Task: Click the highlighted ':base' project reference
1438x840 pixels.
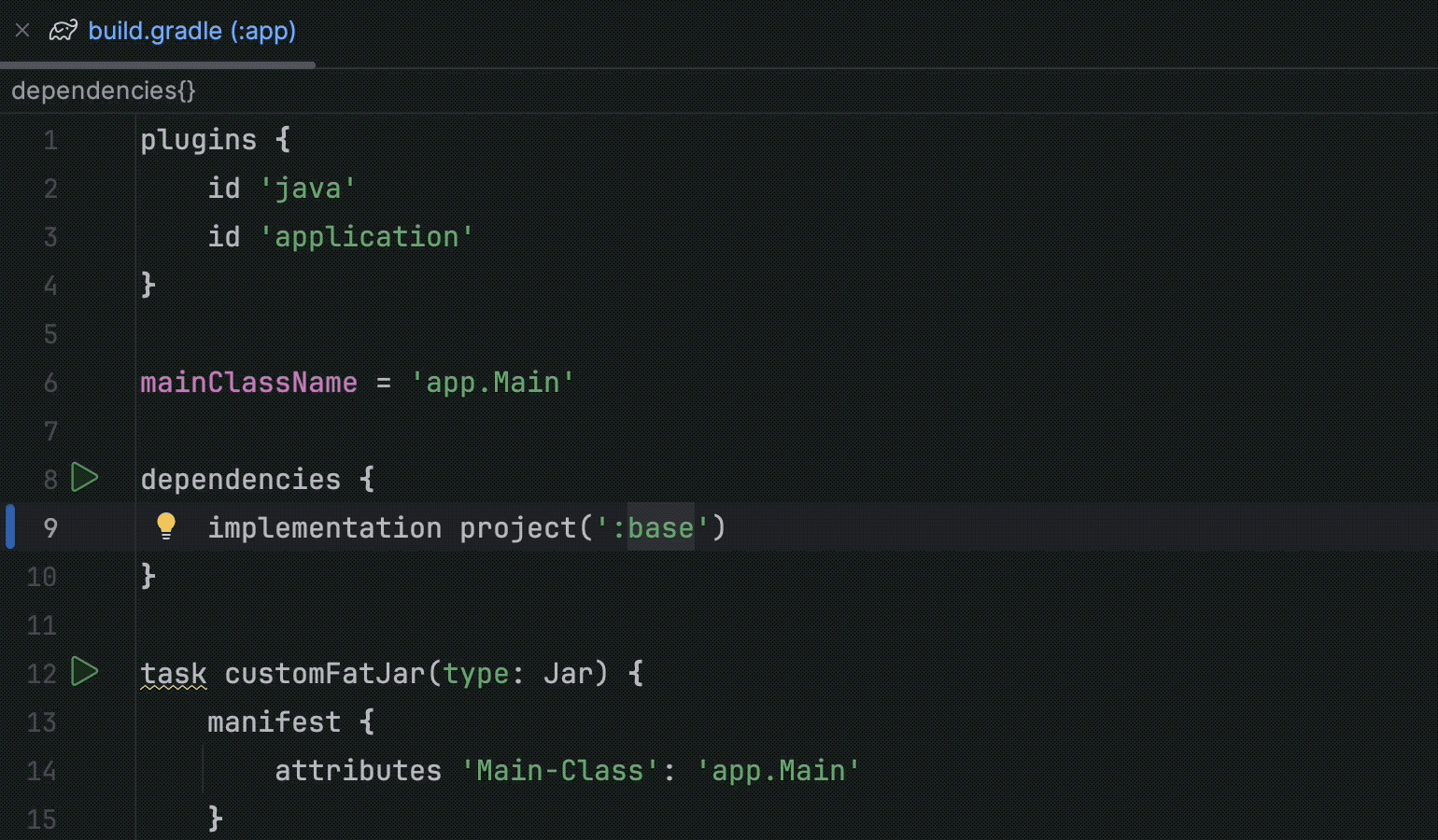Action: (x=659, y=527)
